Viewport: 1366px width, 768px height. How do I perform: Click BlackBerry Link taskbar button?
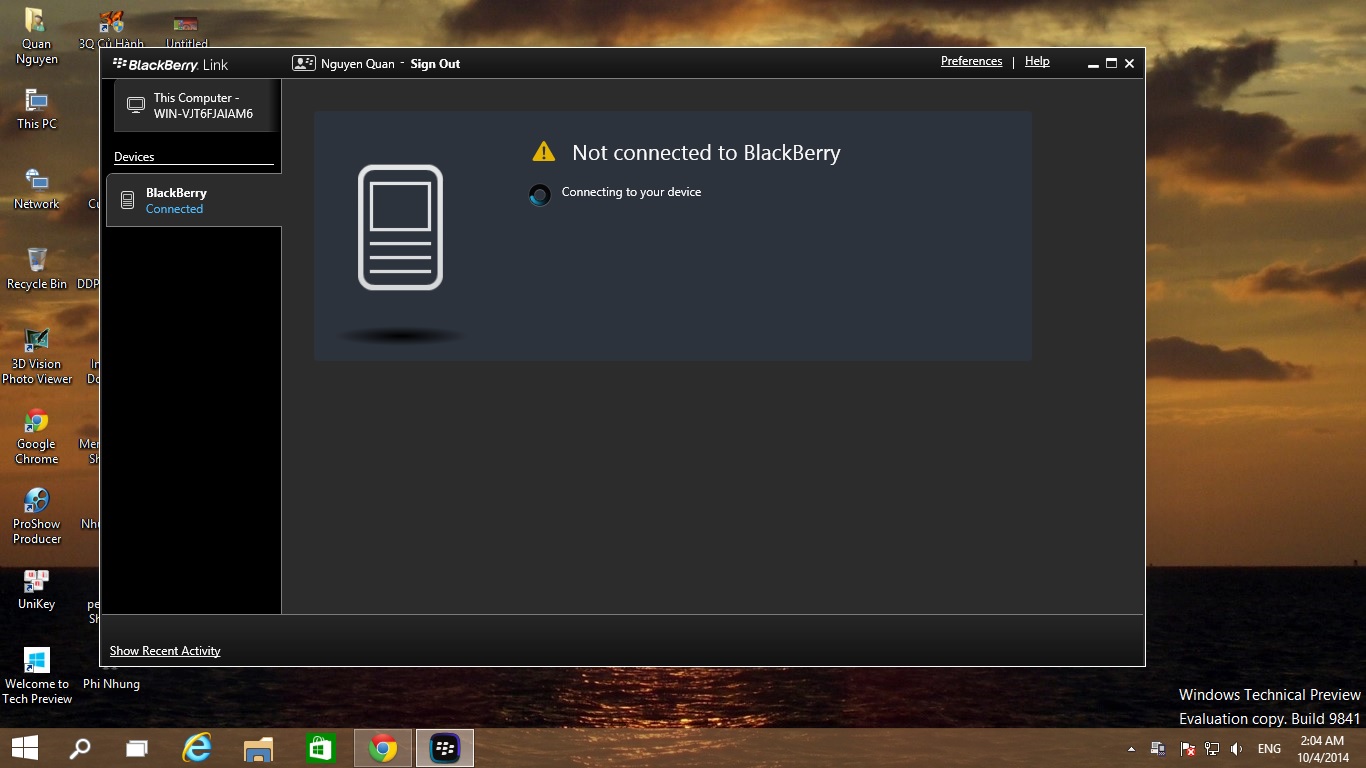click(x=445, y=748)
